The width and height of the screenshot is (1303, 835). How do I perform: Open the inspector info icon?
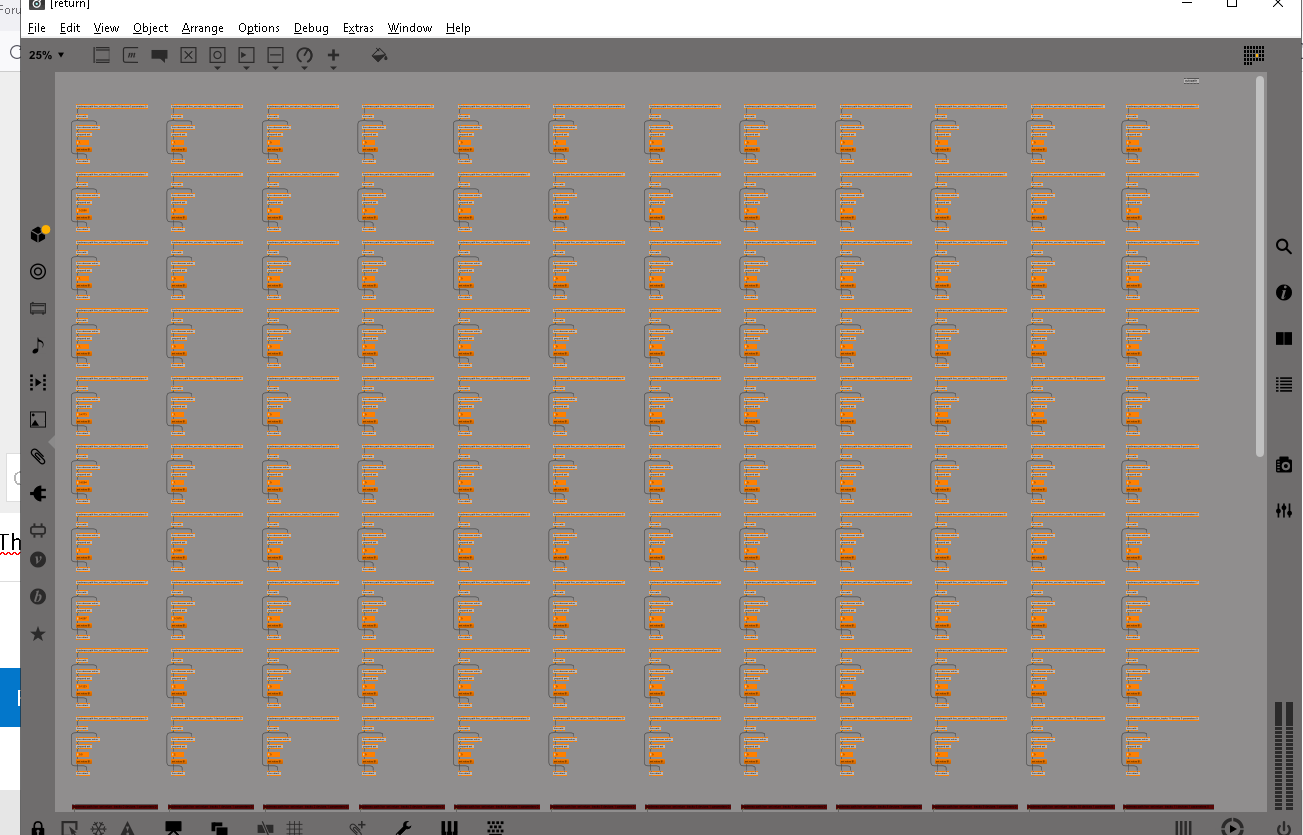(x=1284, y=292)
